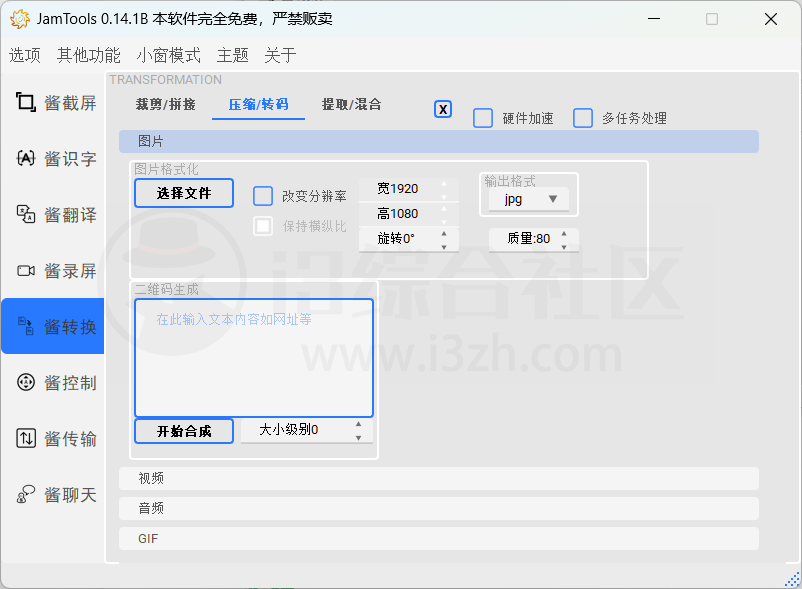The height and width of the screenshot is (589, 802).
Task: Click the 酱录屏 screen record camera icon
Action: (26, 270)
